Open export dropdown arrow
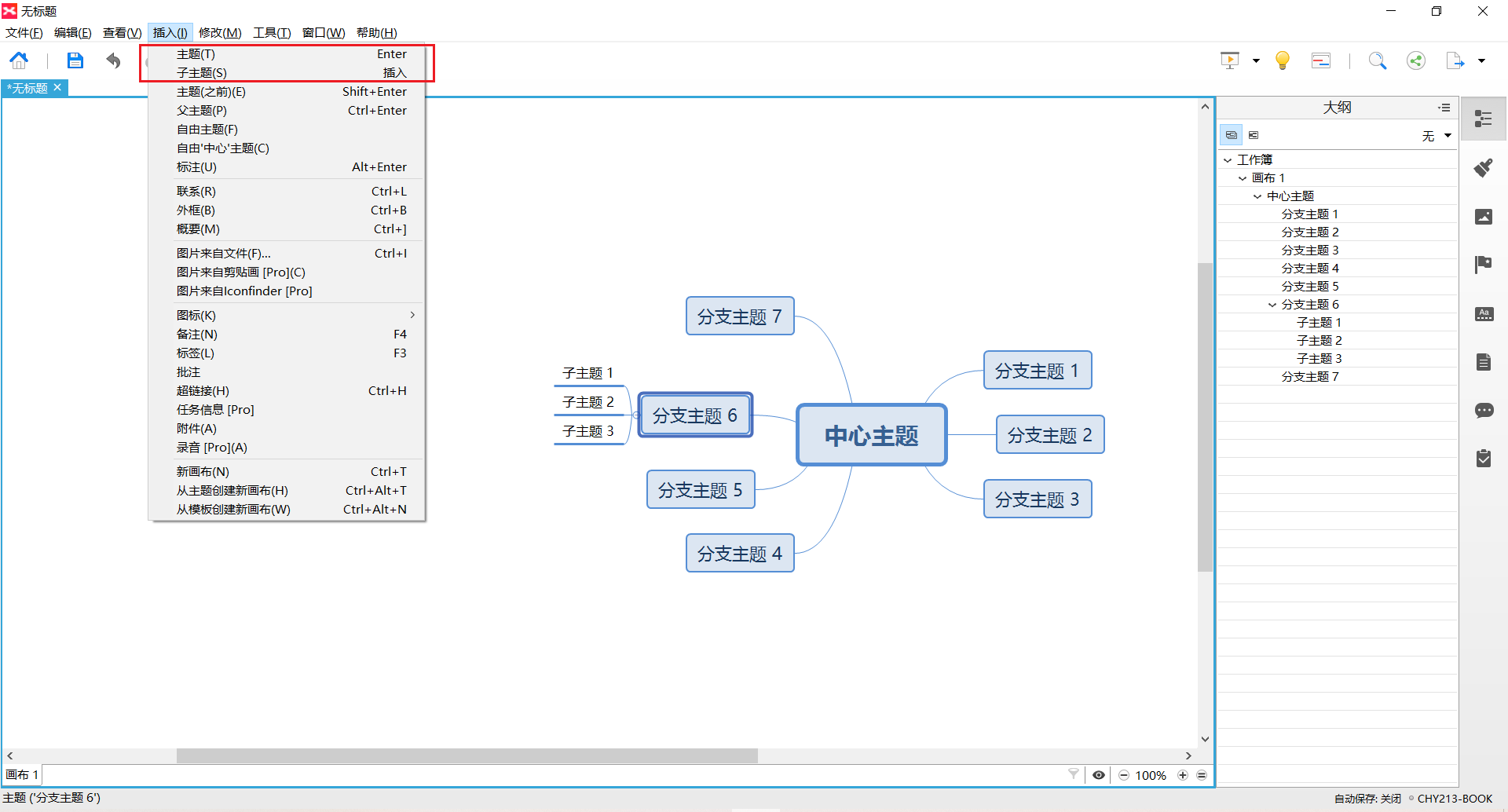Image resolution: width=1508 pixels, height=812 pixels. click(x=1481, y=60)
